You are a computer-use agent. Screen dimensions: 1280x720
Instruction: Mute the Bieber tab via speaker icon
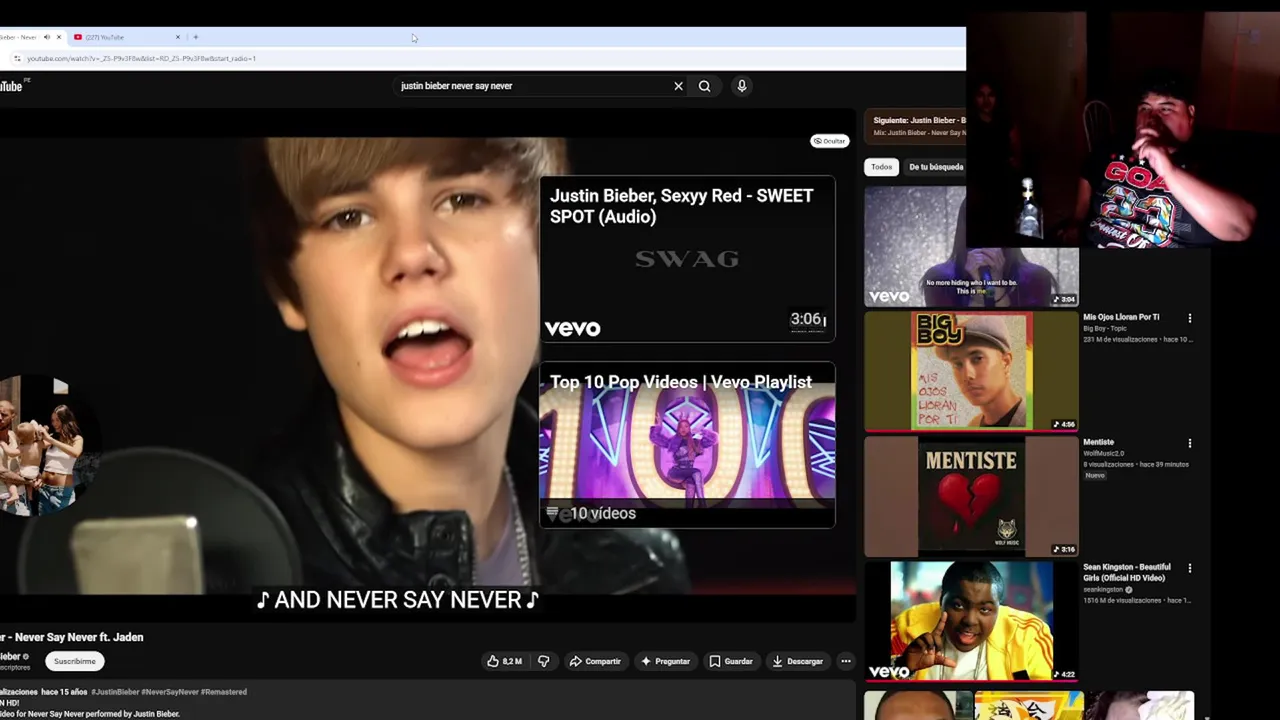tap(46, 37)
